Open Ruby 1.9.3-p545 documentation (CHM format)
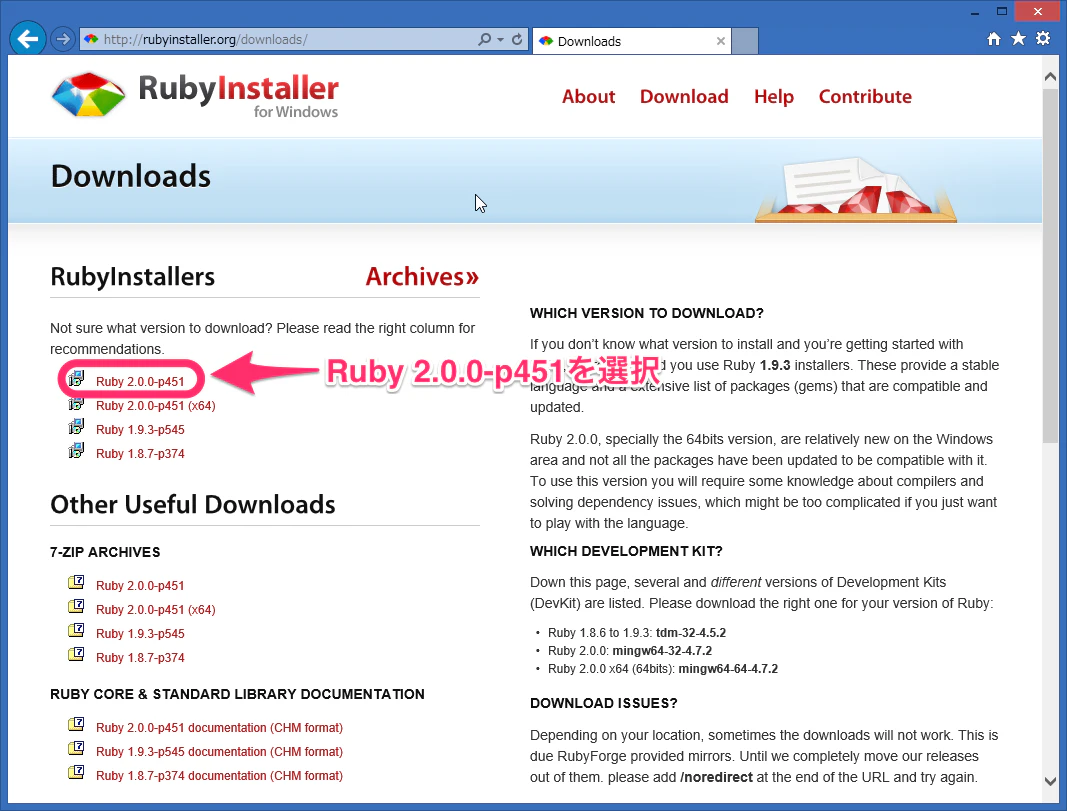1067x811 pixels. [x=219, y=752]
